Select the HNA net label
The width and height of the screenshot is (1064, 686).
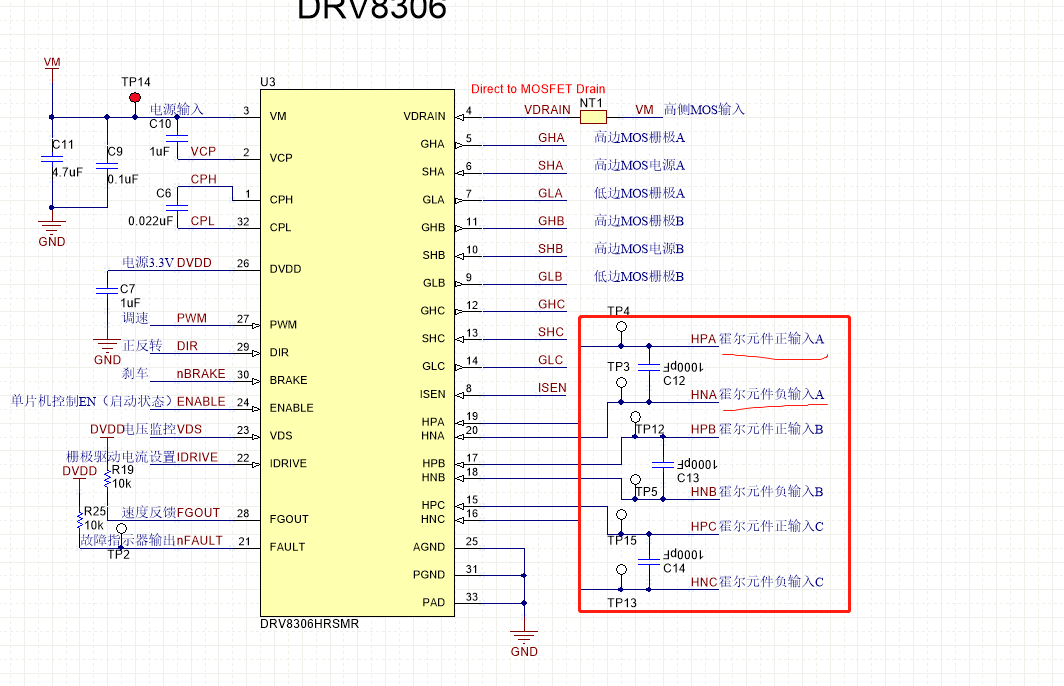coord(704,394)
